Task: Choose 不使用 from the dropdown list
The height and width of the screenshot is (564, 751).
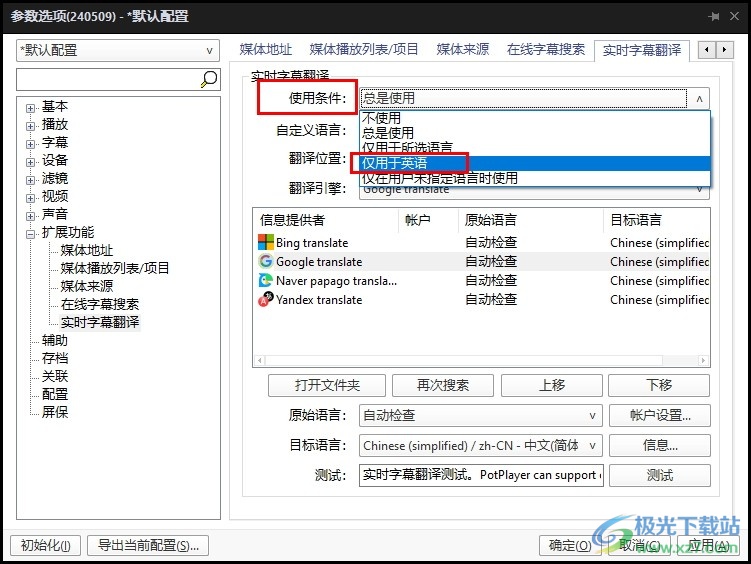Action: 535,118
